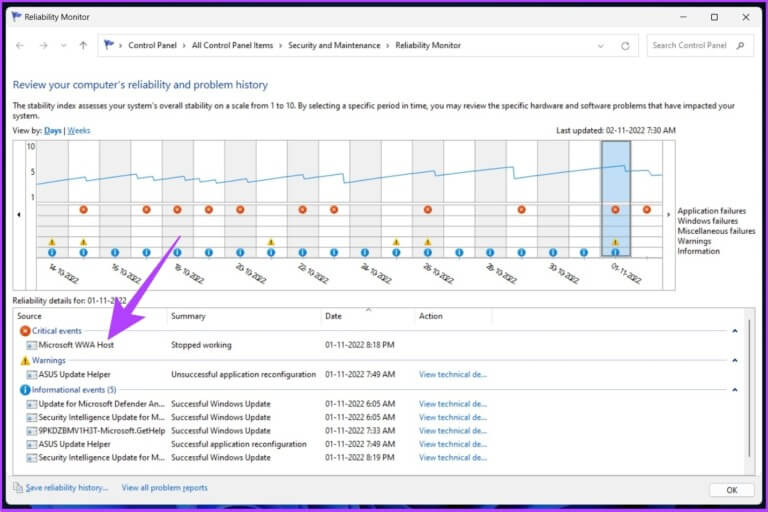Viewport: 768px width, 512px height.
Task: Open View all problem reports
Action: pos(165,488)
